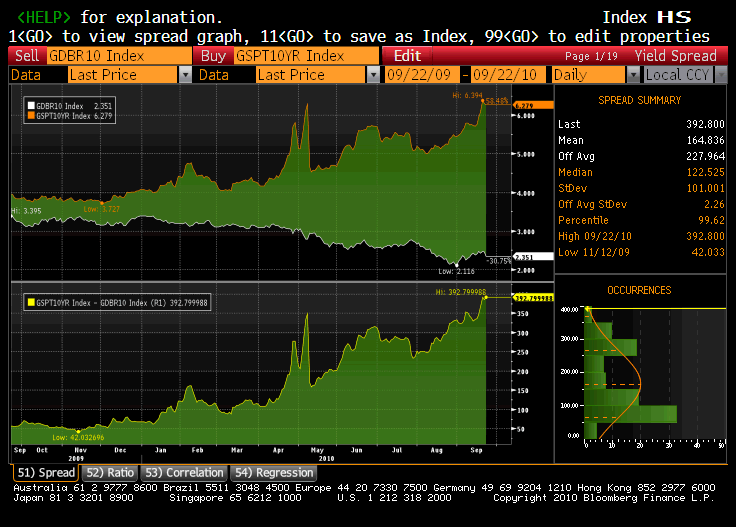Expand the second Last Price dropdown

coord(373,74)
